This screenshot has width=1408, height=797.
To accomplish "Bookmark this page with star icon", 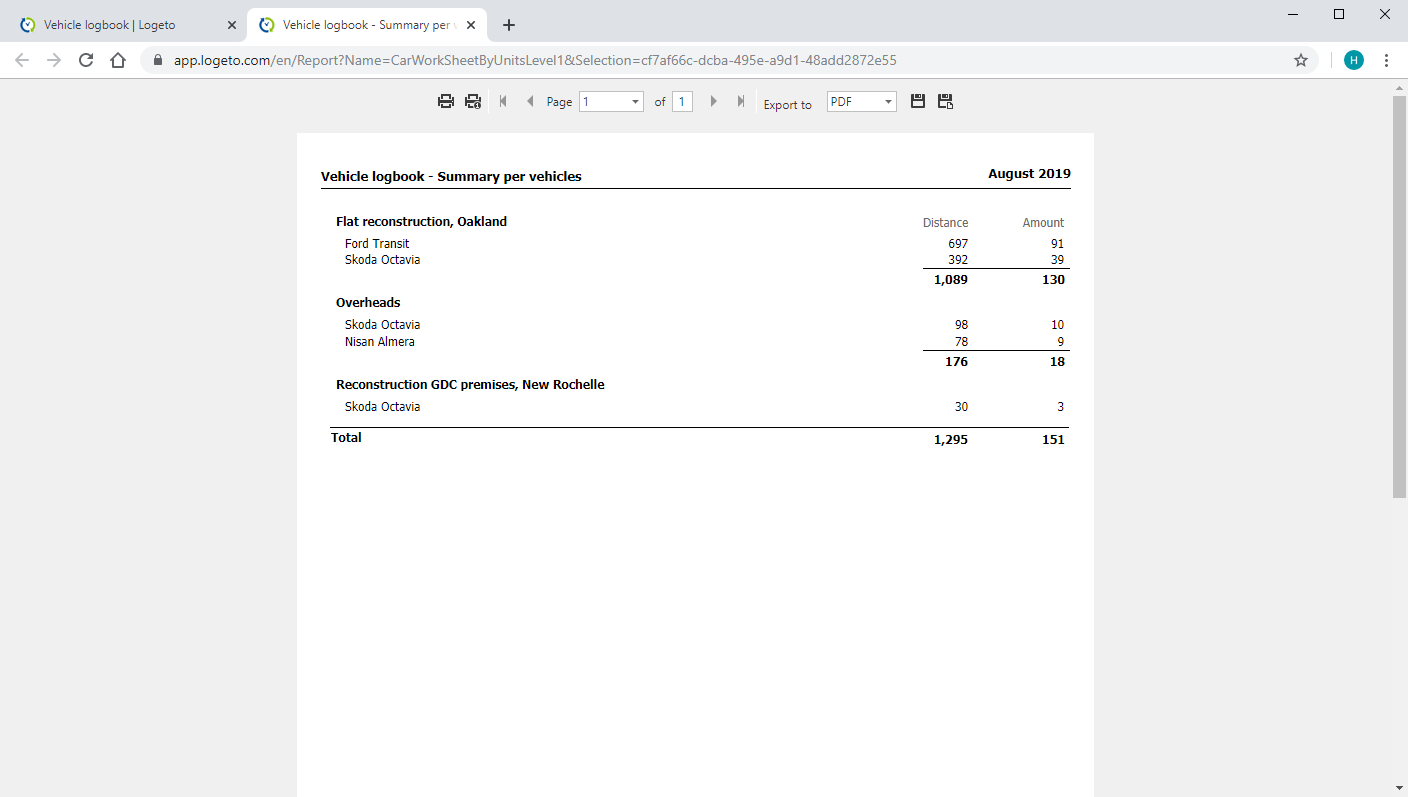I will tap(1301, 60).
